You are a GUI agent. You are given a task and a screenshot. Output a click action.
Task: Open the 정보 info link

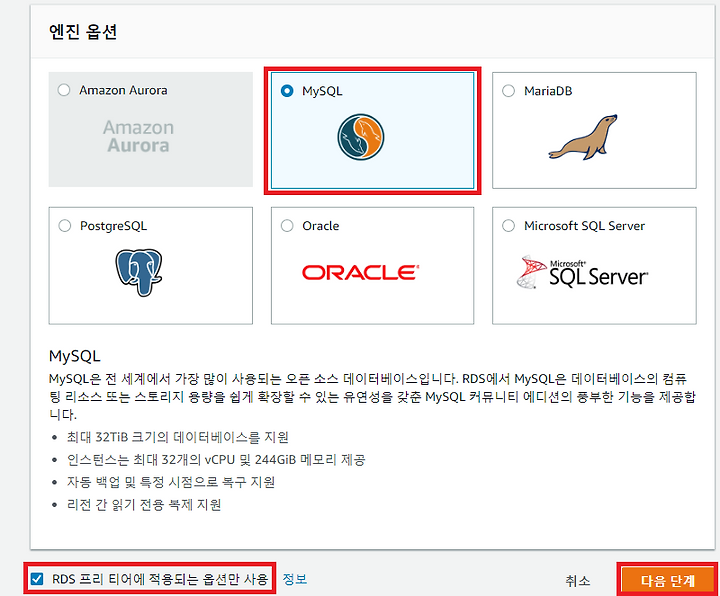[x=294, y=579]
